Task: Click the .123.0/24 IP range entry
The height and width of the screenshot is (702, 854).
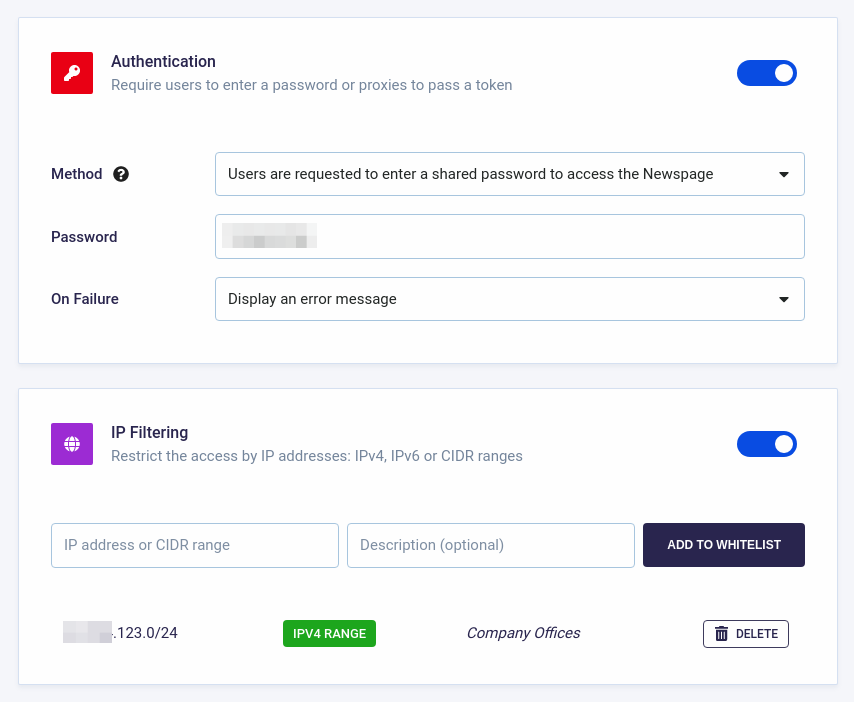Action: (120, 632)
